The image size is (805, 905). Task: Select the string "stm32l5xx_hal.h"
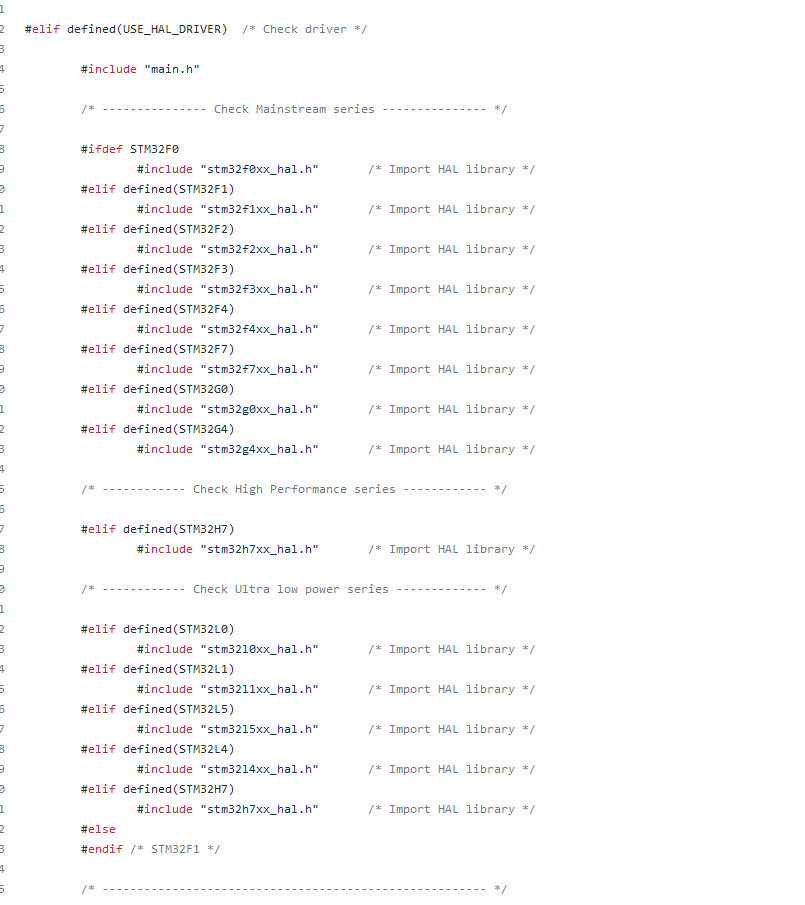tap(259, 730)
